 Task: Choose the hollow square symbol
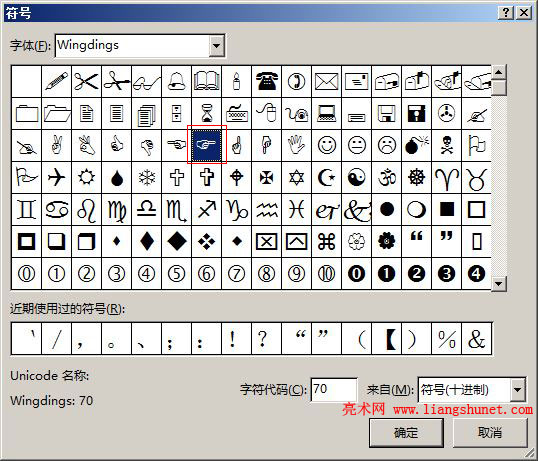[477, 209]
